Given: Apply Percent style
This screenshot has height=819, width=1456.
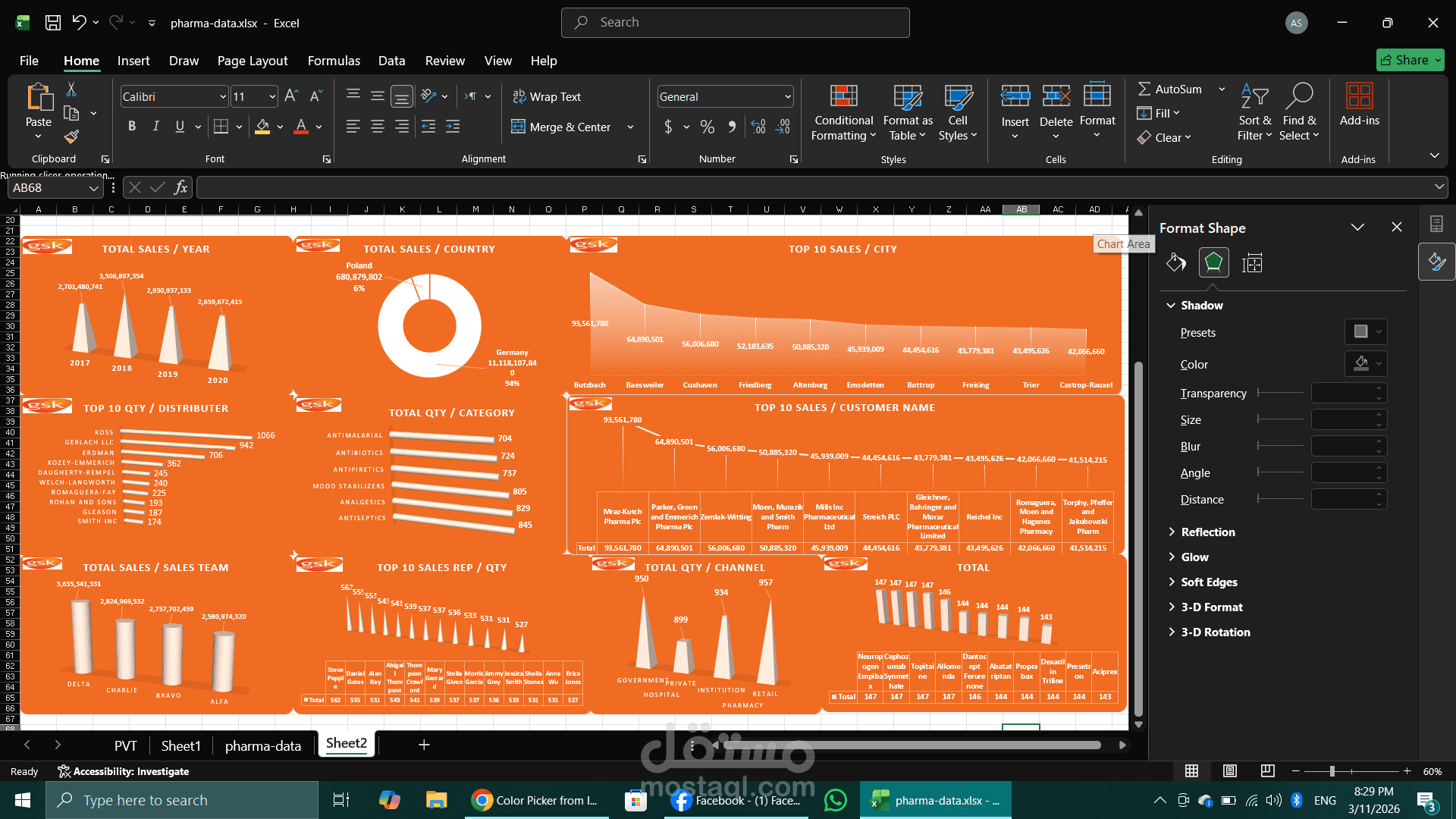Looking at the screenshot, I should click(x=708, y=127).
